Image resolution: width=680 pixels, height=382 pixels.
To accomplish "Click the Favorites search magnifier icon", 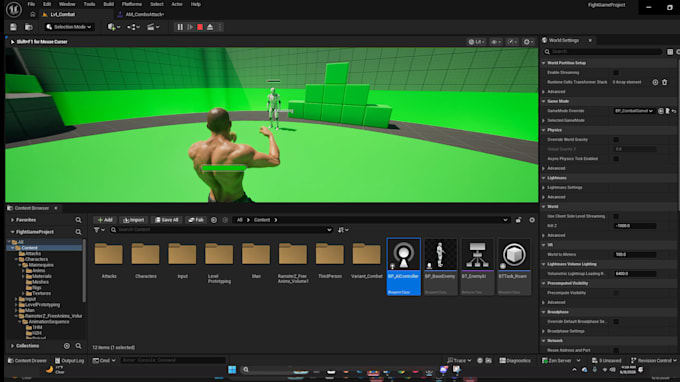I will pyautogui.click(x=78, y=220).
